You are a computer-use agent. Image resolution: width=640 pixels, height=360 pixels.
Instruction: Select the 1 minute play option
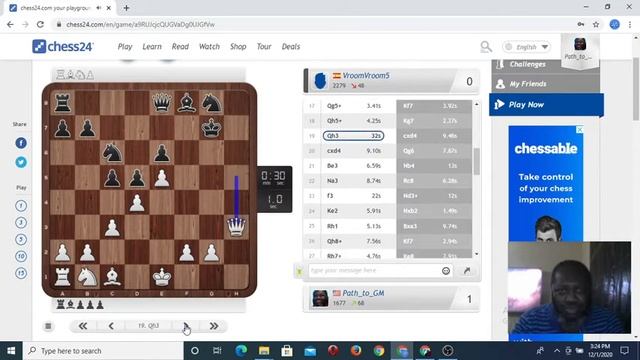click(x=21, y=206)
